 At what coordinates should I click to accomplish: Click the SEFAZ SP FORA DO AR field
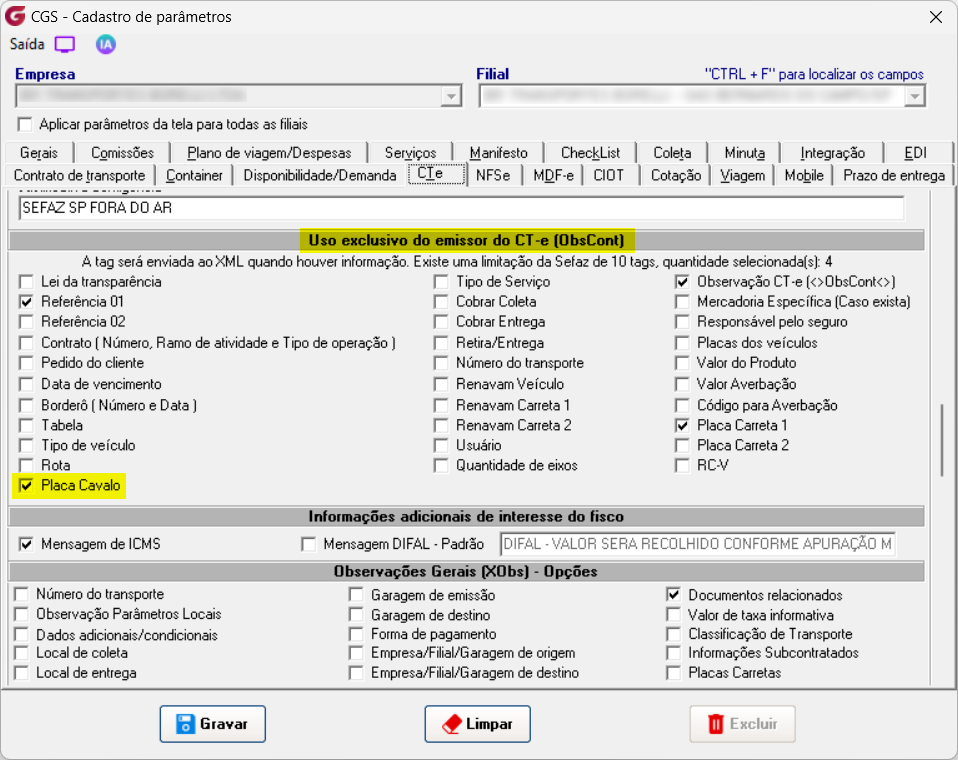(x=462, y=208)
